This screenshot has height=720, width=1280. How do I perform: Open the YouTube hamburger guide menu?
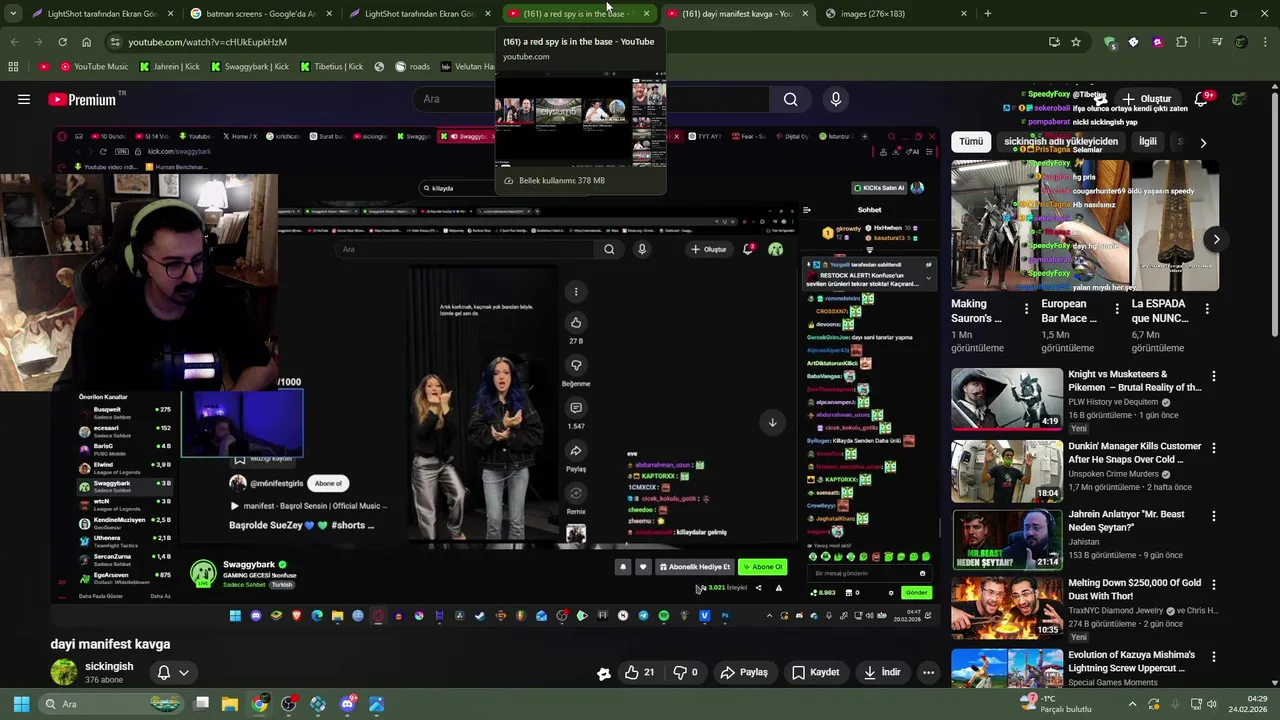24,99
